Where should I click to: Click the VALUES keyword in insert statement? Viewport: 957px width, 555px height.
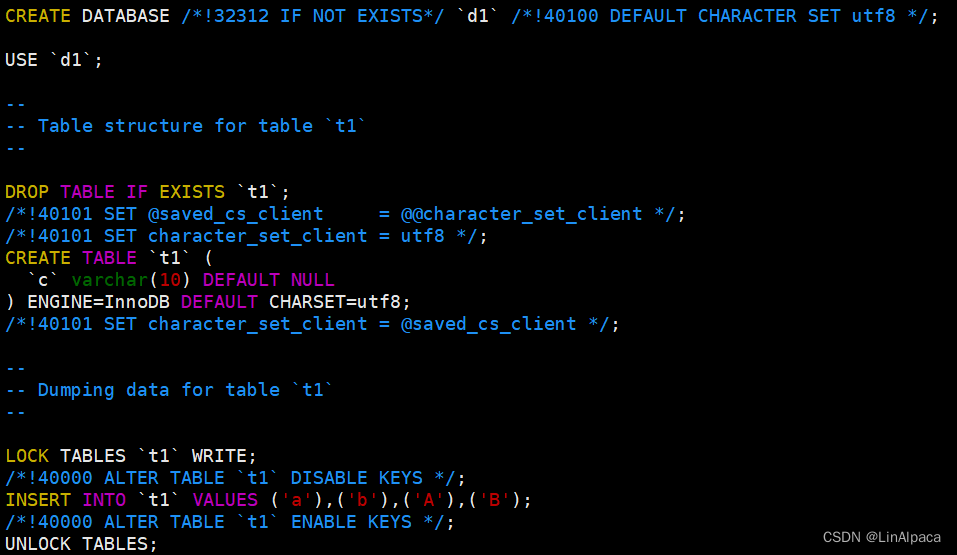click(225, 499)
